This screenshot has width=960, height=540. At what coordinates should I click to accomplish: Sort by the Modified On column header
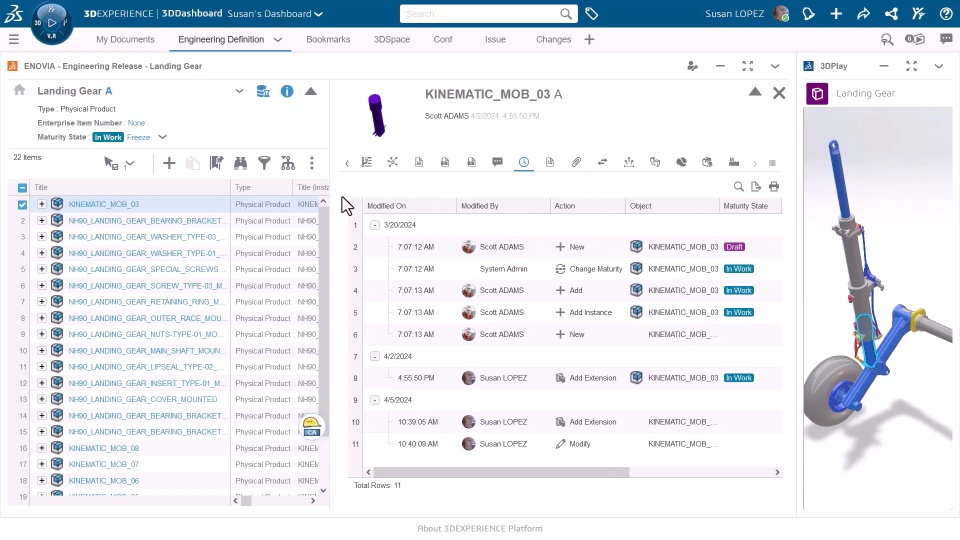386,206
